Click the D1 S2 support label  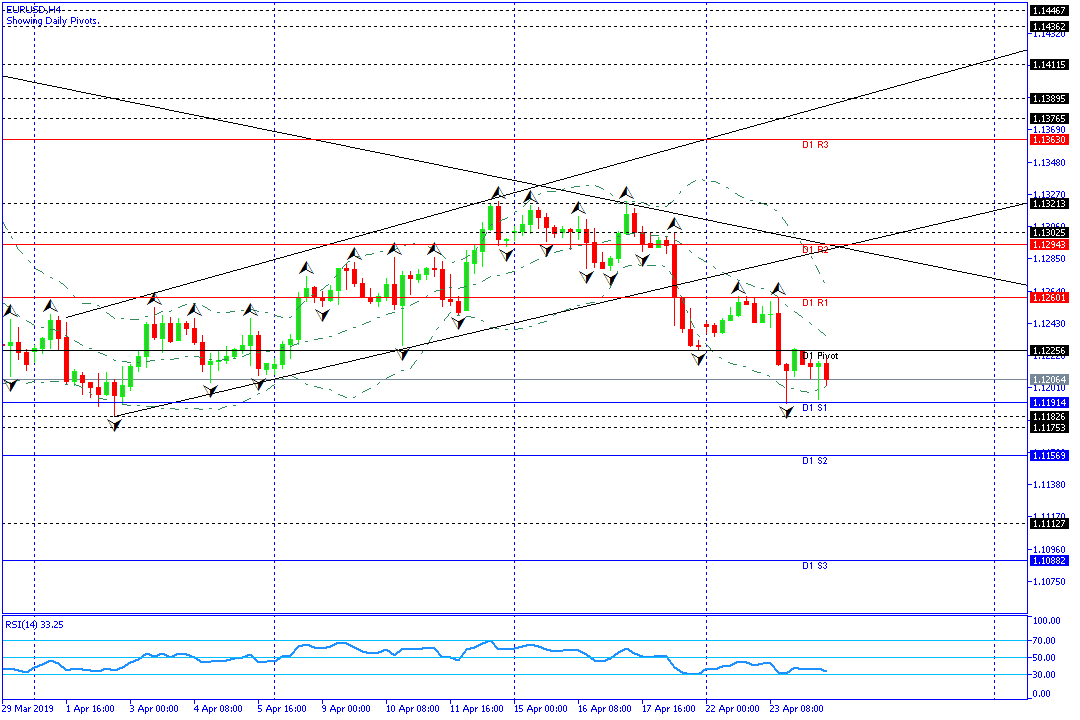coord(815,460)
